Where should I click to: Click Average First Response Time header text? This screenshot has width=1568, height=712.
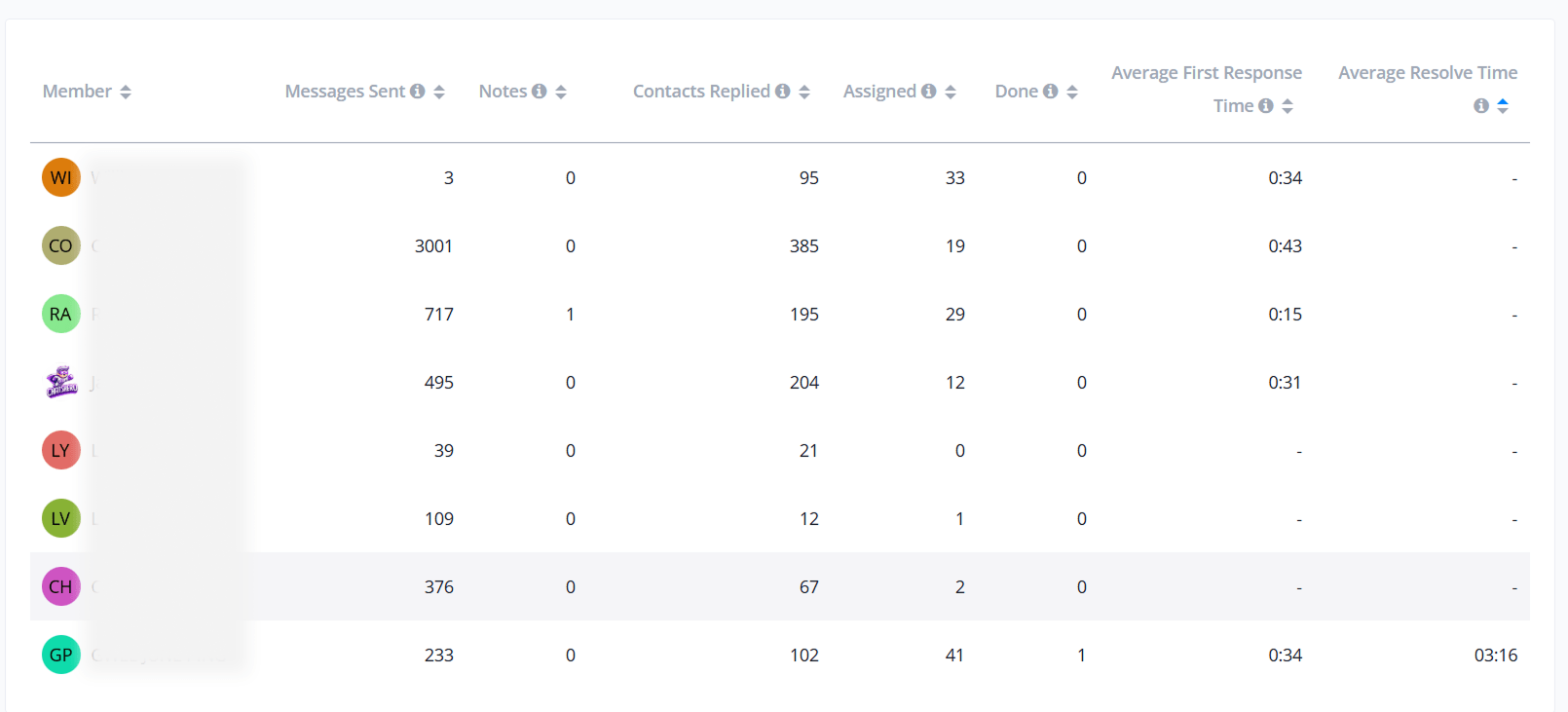click(1207, 73)
